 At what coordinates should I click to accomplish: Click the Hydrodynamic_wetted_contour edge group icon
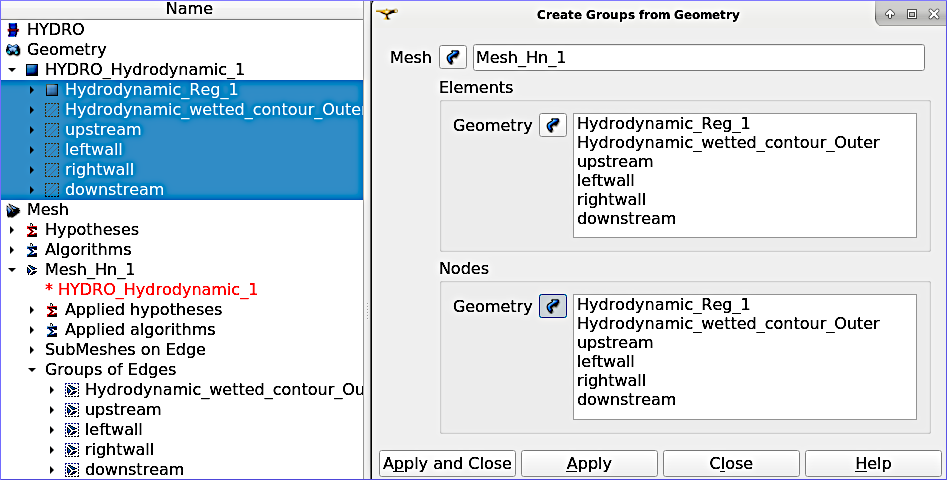(72, 390)
